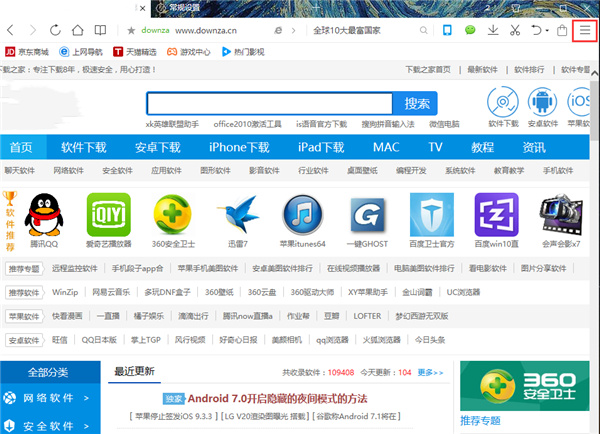
Task: Select the 首页 navigation tab
Action: [x=21, y=147]
